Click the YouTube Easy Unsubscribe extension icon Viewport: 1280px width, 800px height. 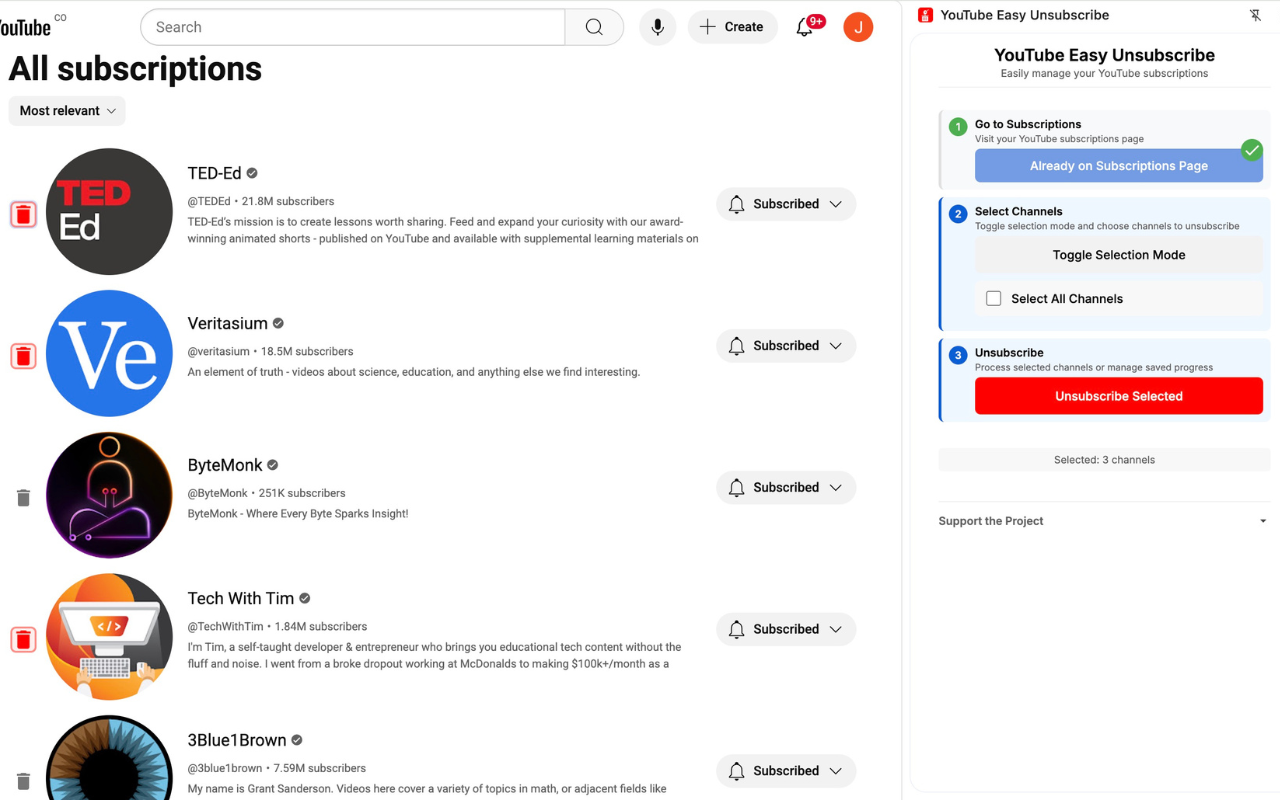pos(925,15)
